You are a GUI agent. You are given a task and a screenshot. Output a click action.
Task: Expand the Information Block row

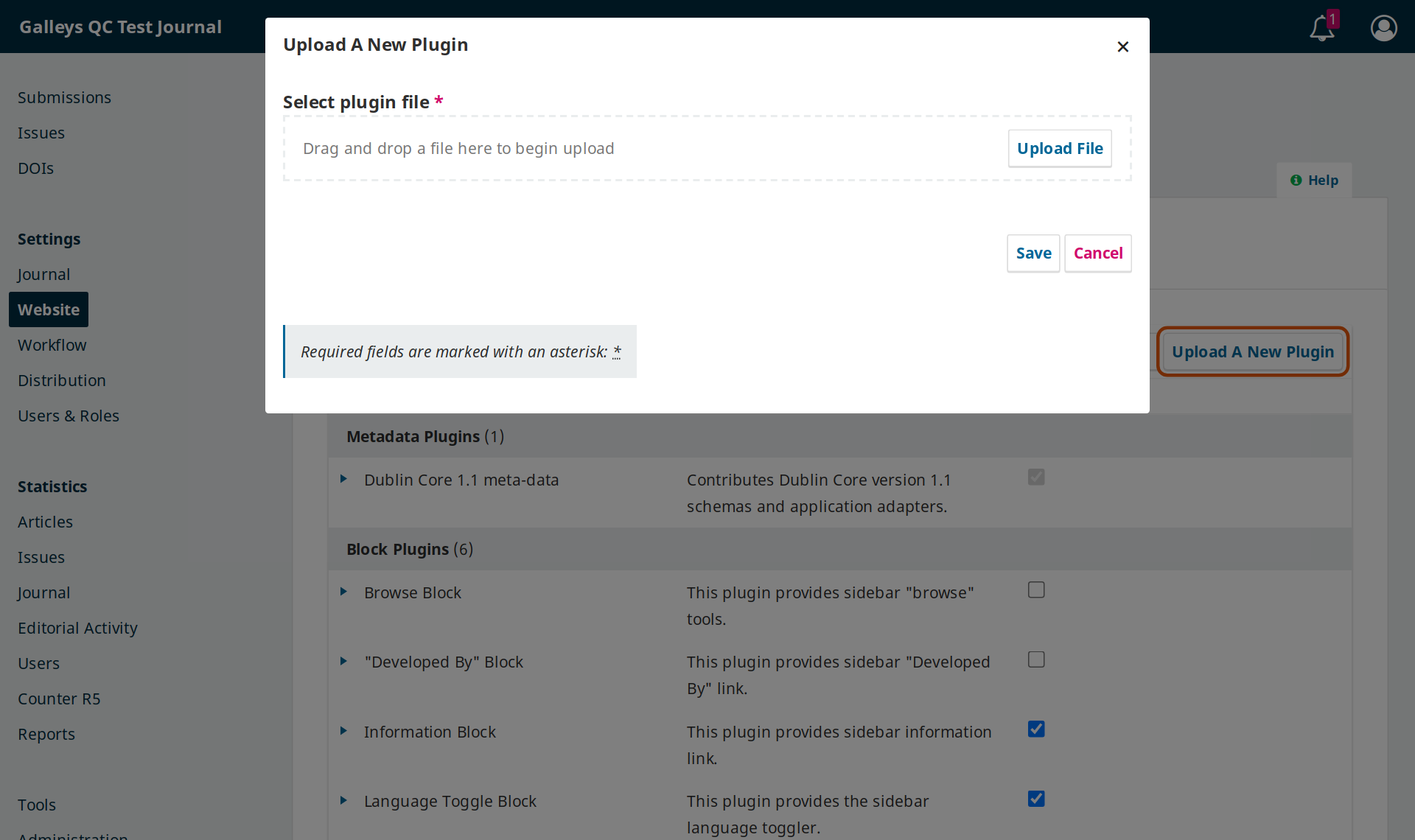tap(343, 731)
